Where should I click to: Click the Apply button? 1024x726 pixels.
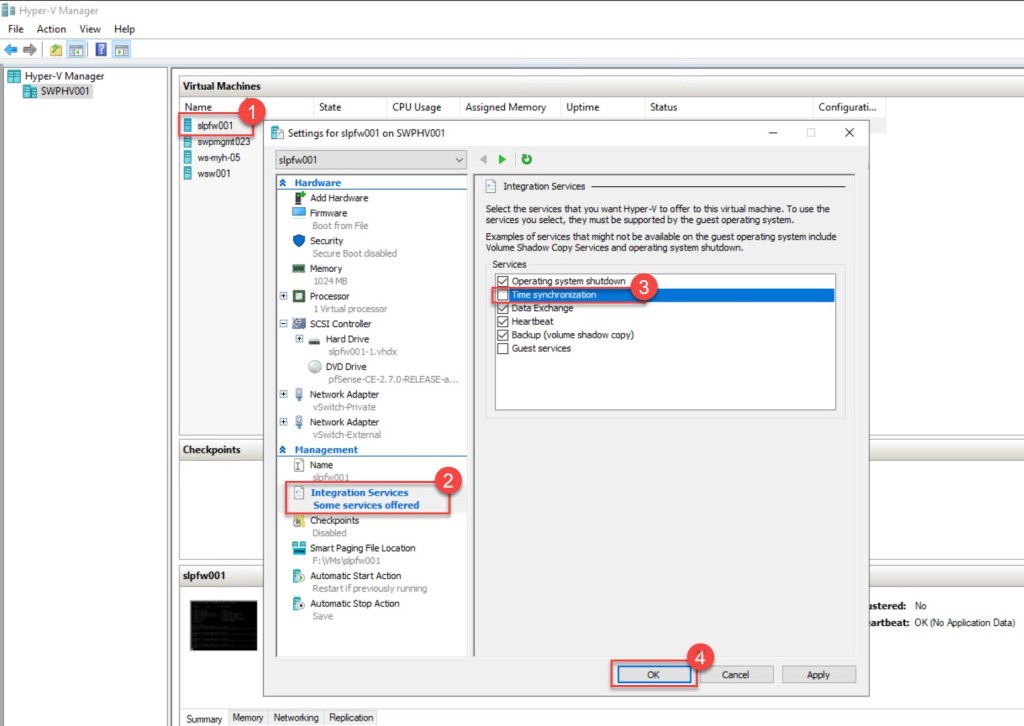[x=818, y=675]
